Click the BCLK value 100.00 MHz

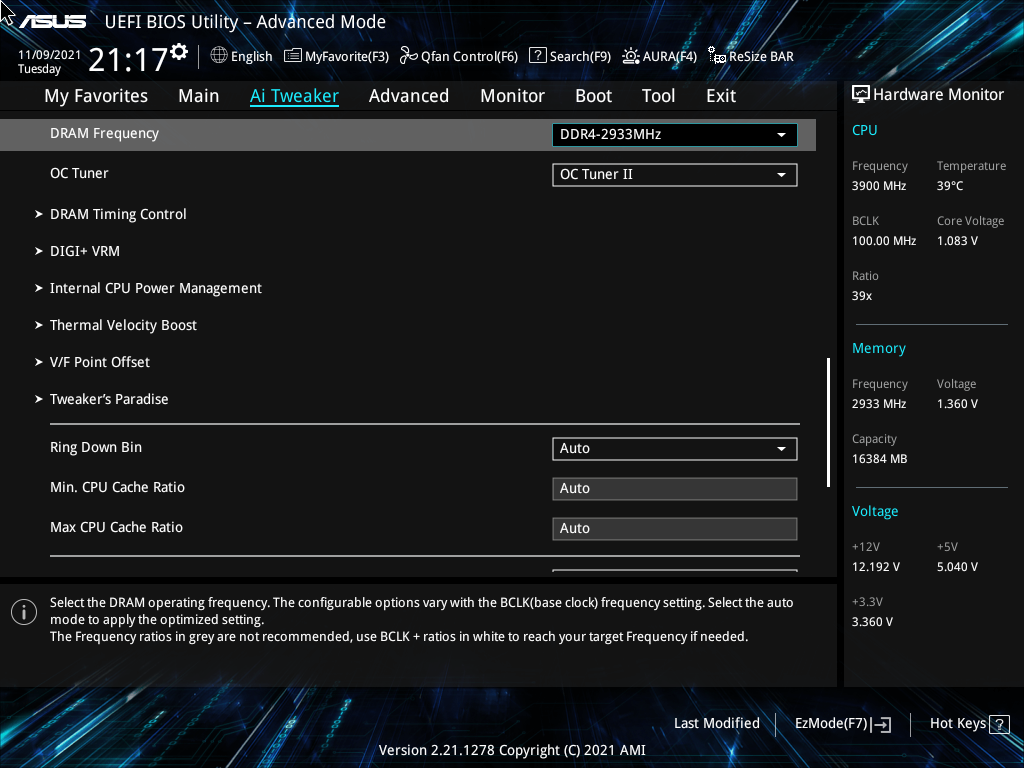click(x=884, y=241)
